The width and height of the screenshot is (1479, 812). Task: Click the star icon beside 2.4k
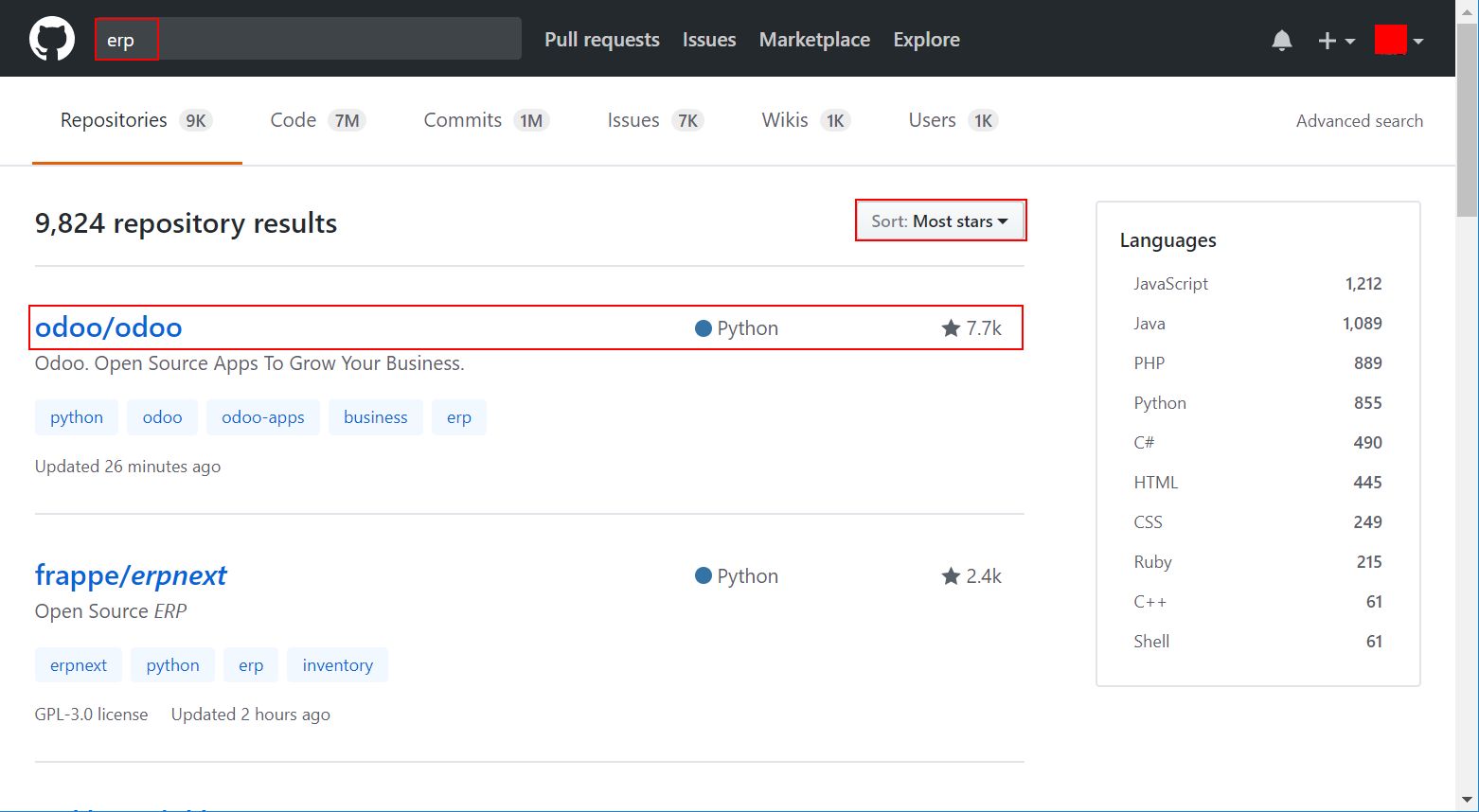951,576
